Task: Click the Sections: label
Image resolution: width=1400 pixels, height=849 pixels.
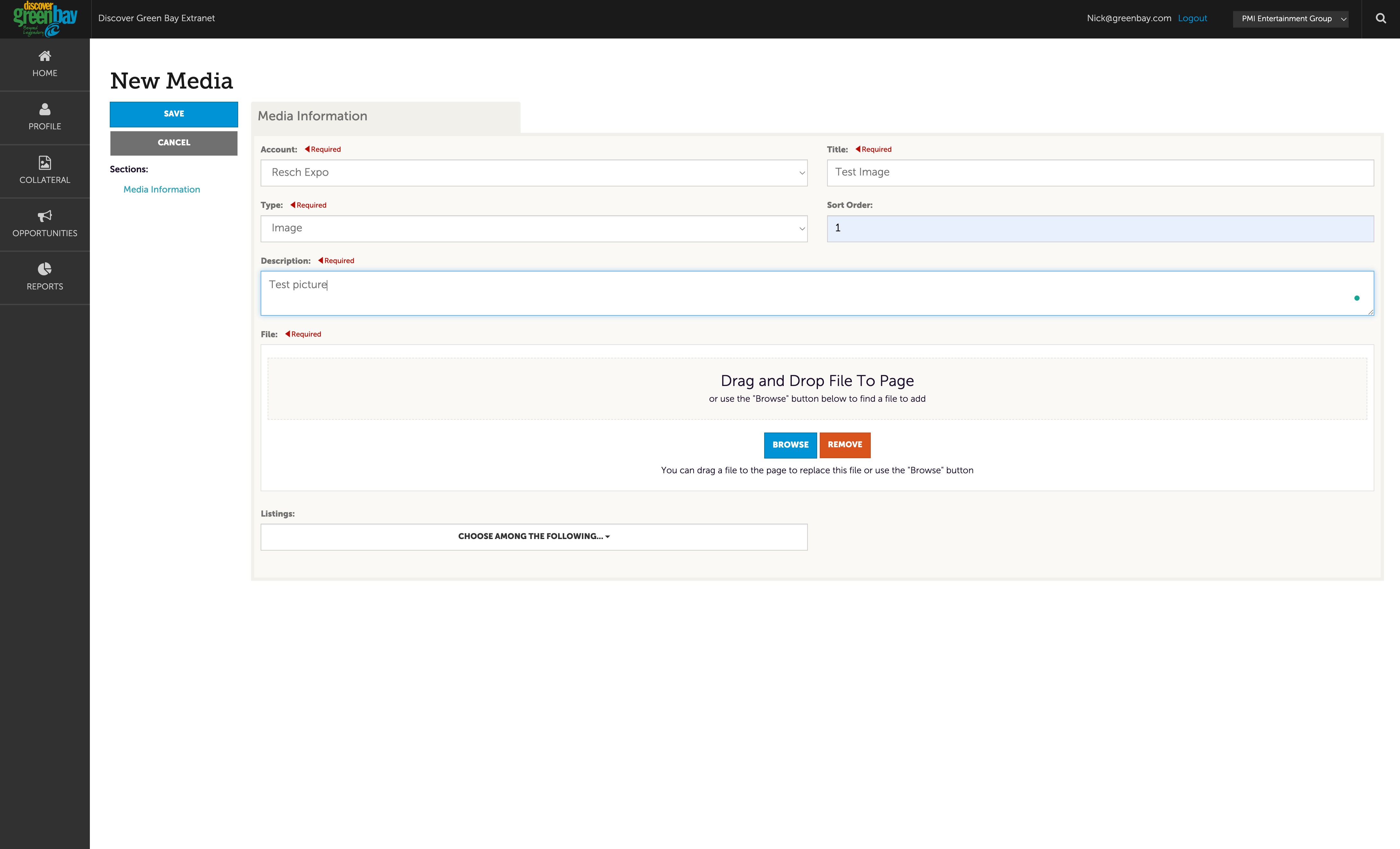Action: (129, 169)
